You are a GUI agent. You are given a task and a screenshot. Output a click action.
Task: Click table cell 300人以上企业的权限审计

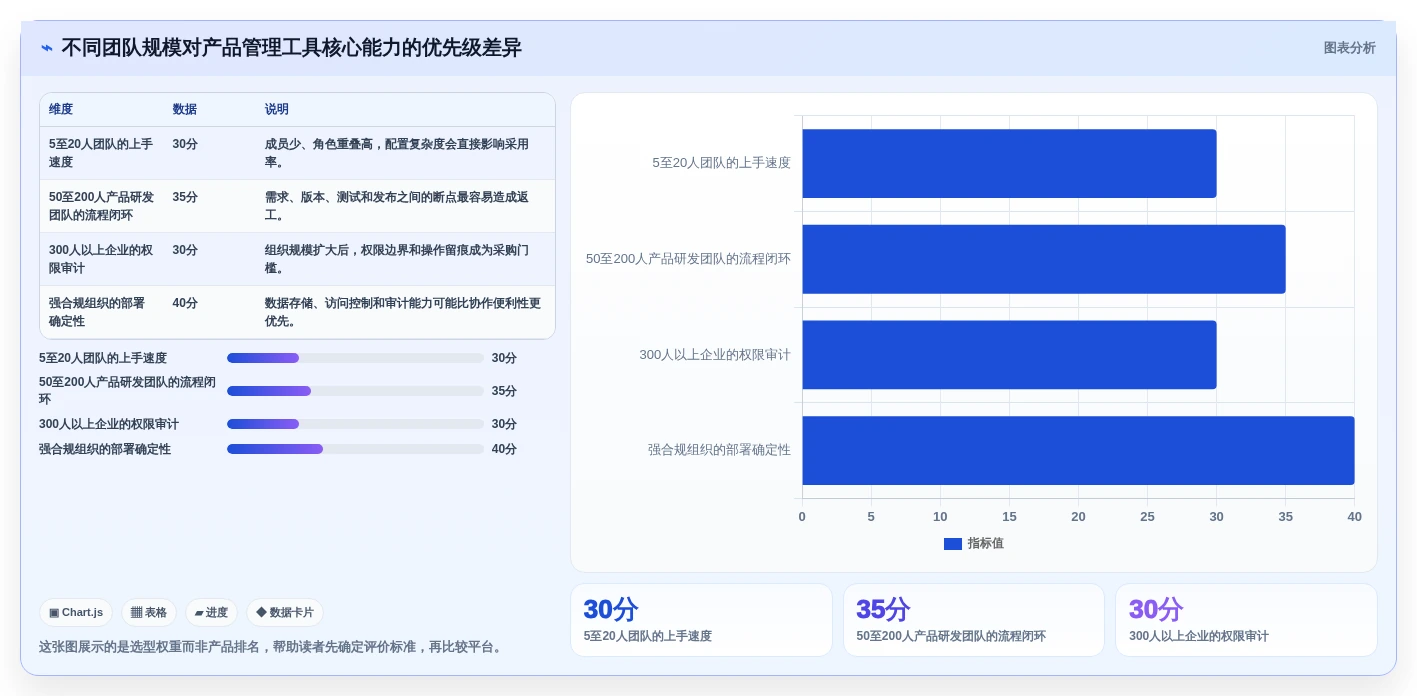tap(101, 259)
